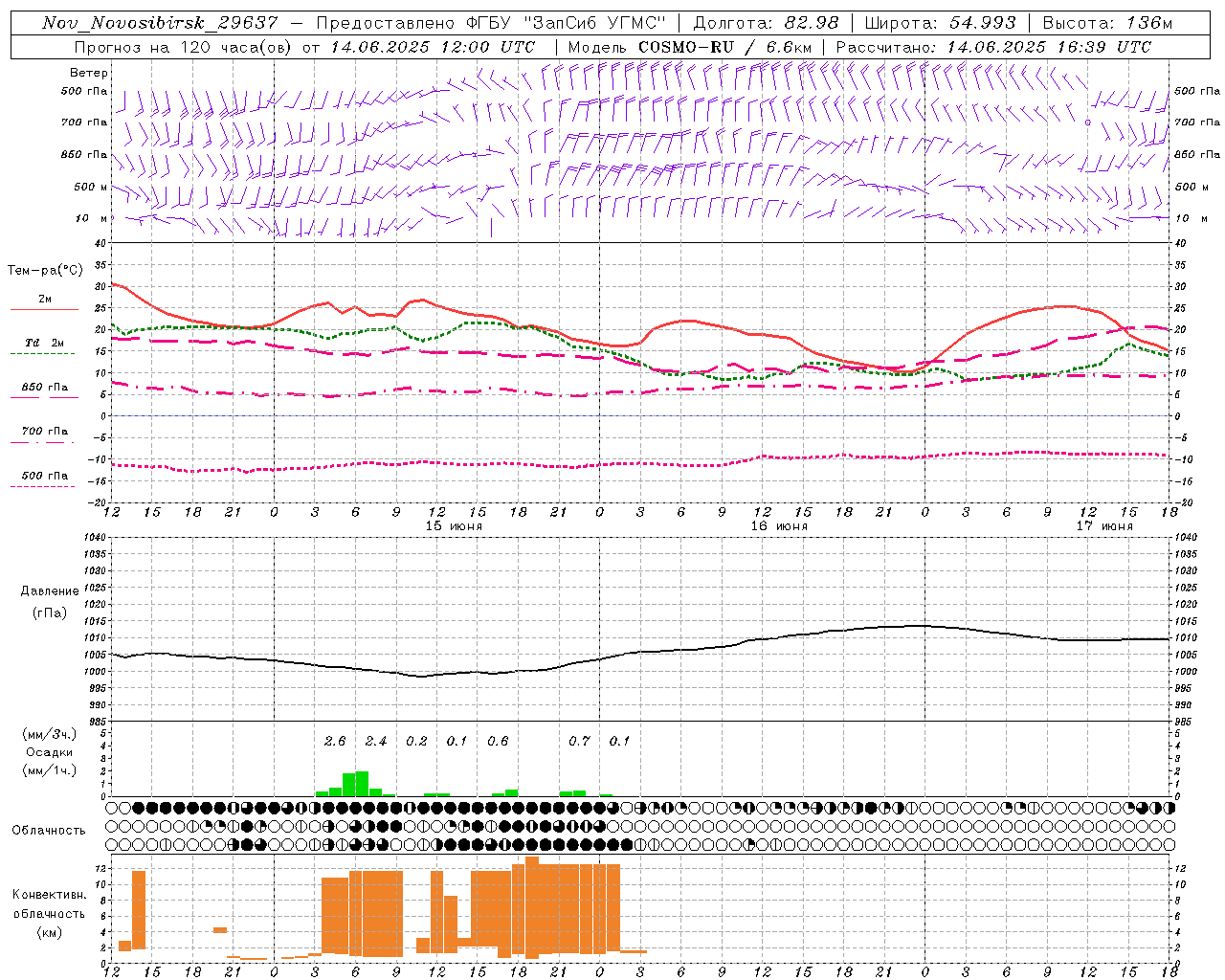The image size is (1225, 980).
Task: Click the (мм/3ч.) precipitation unit label
Action: point(50,735)
